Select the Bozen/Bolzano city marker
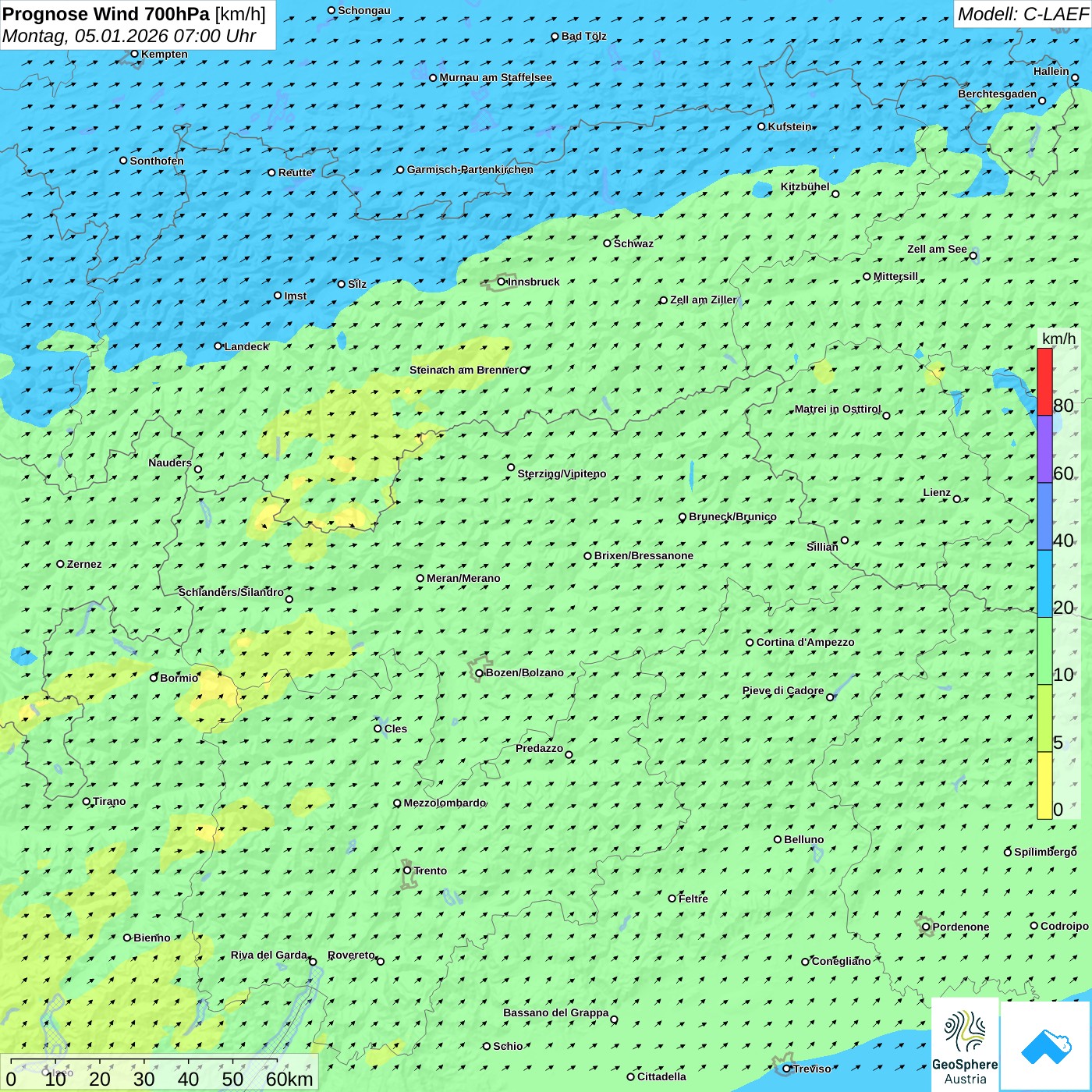This screenshot has height=1092, width=1092. pyautogui.click(x=479, y=673)
